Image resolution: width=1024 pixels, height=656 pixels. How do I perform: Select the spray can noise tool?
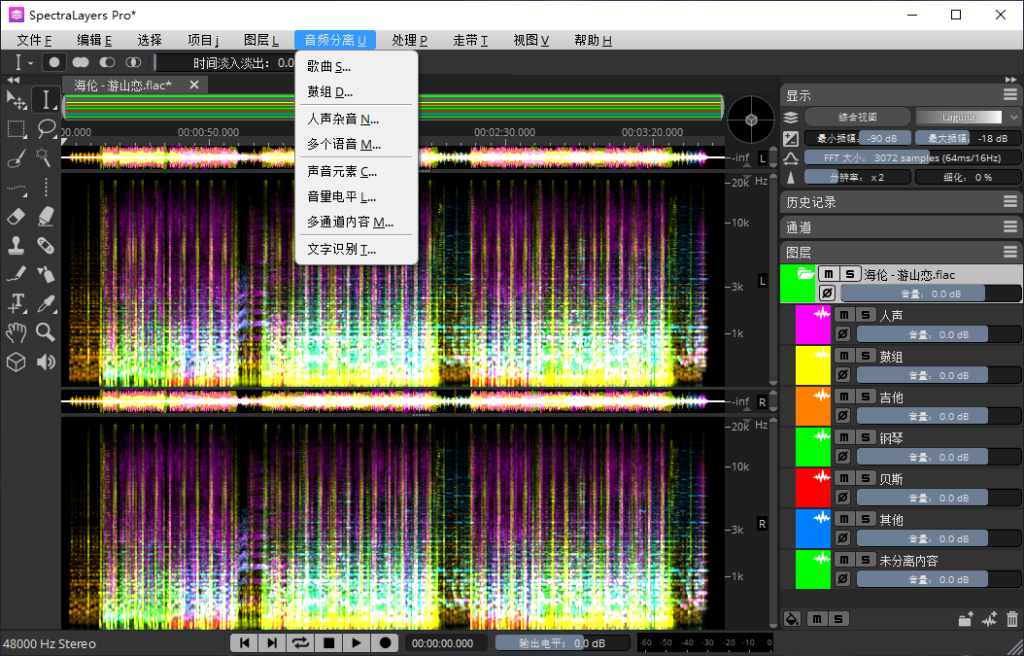(x=46, y=274)
